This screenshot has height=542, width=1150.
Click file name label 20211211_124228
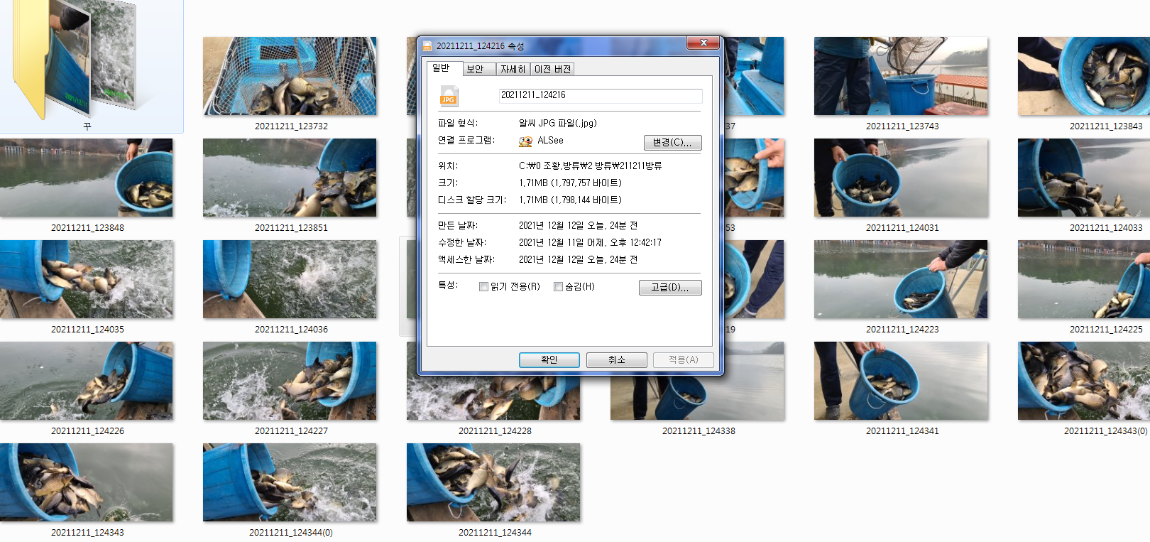(x=495, y=431)
